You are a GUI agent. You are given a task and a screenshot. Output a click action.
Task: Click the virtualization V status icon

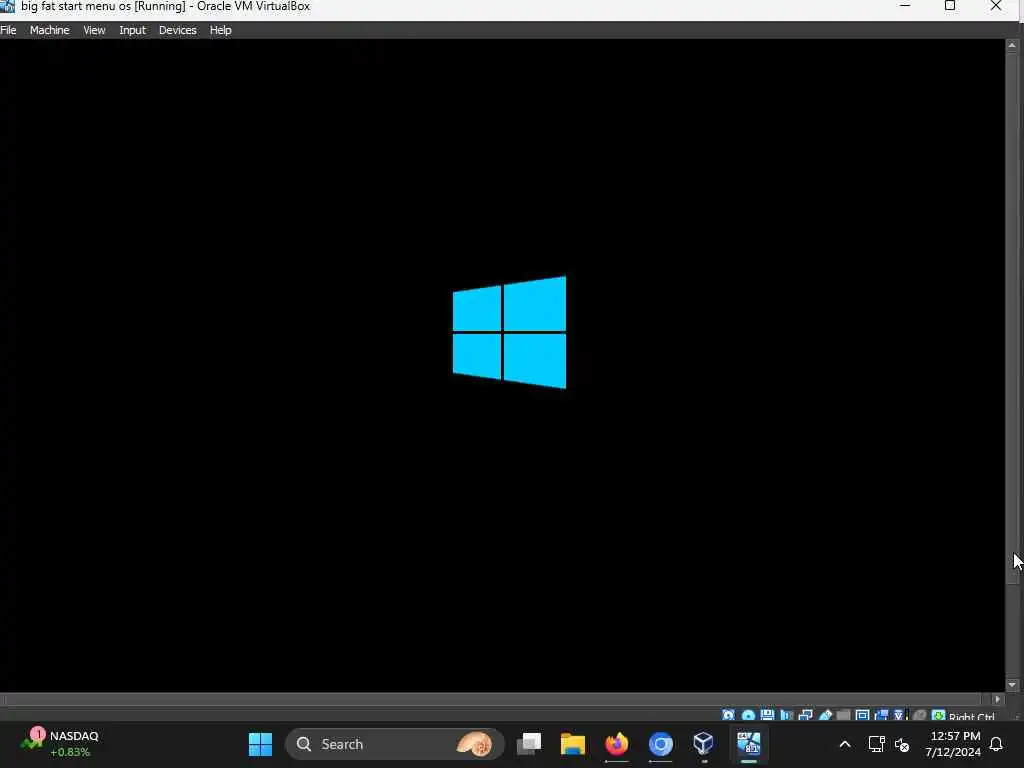coord(899,716)
